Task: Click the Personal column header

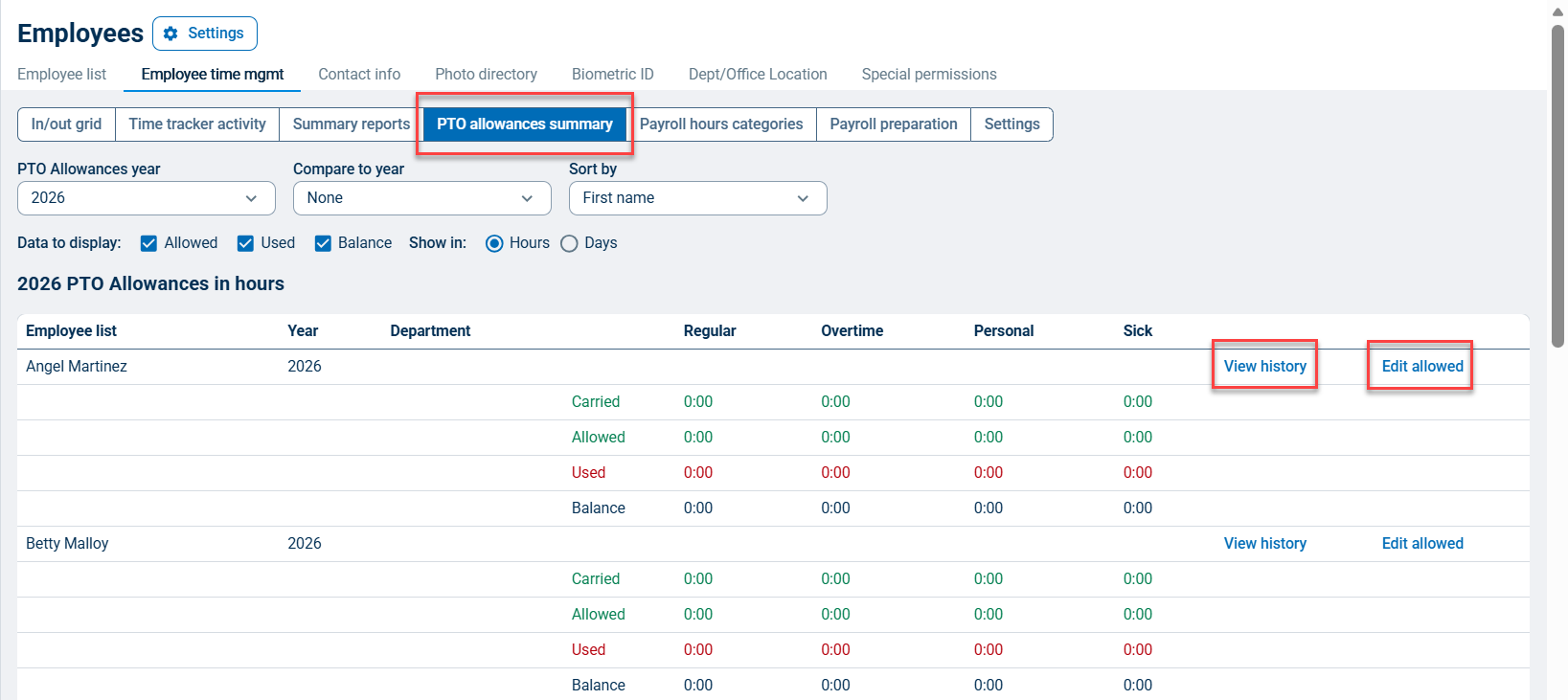Action: (x=1004, y=330)
